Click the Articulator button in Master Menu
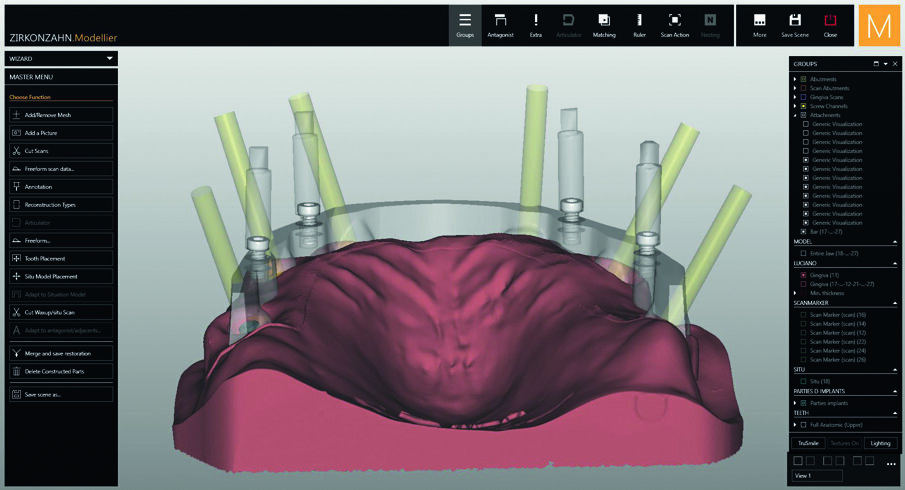905x490 pixels. (61, 222)
